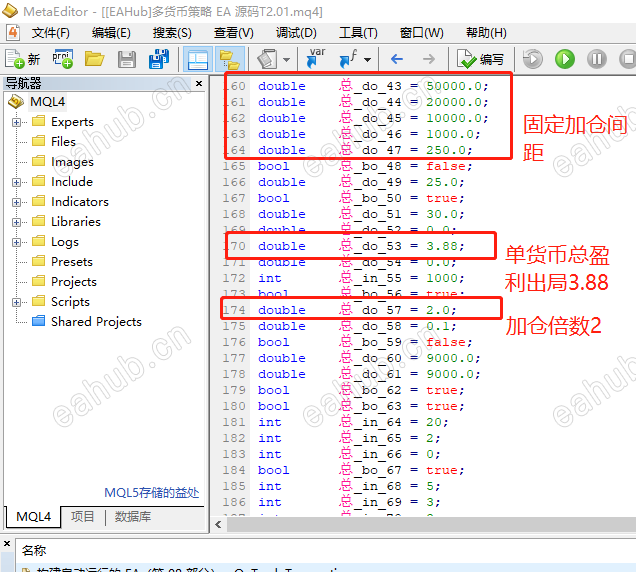Click code line with value 3.88

(x=361, y=246)
